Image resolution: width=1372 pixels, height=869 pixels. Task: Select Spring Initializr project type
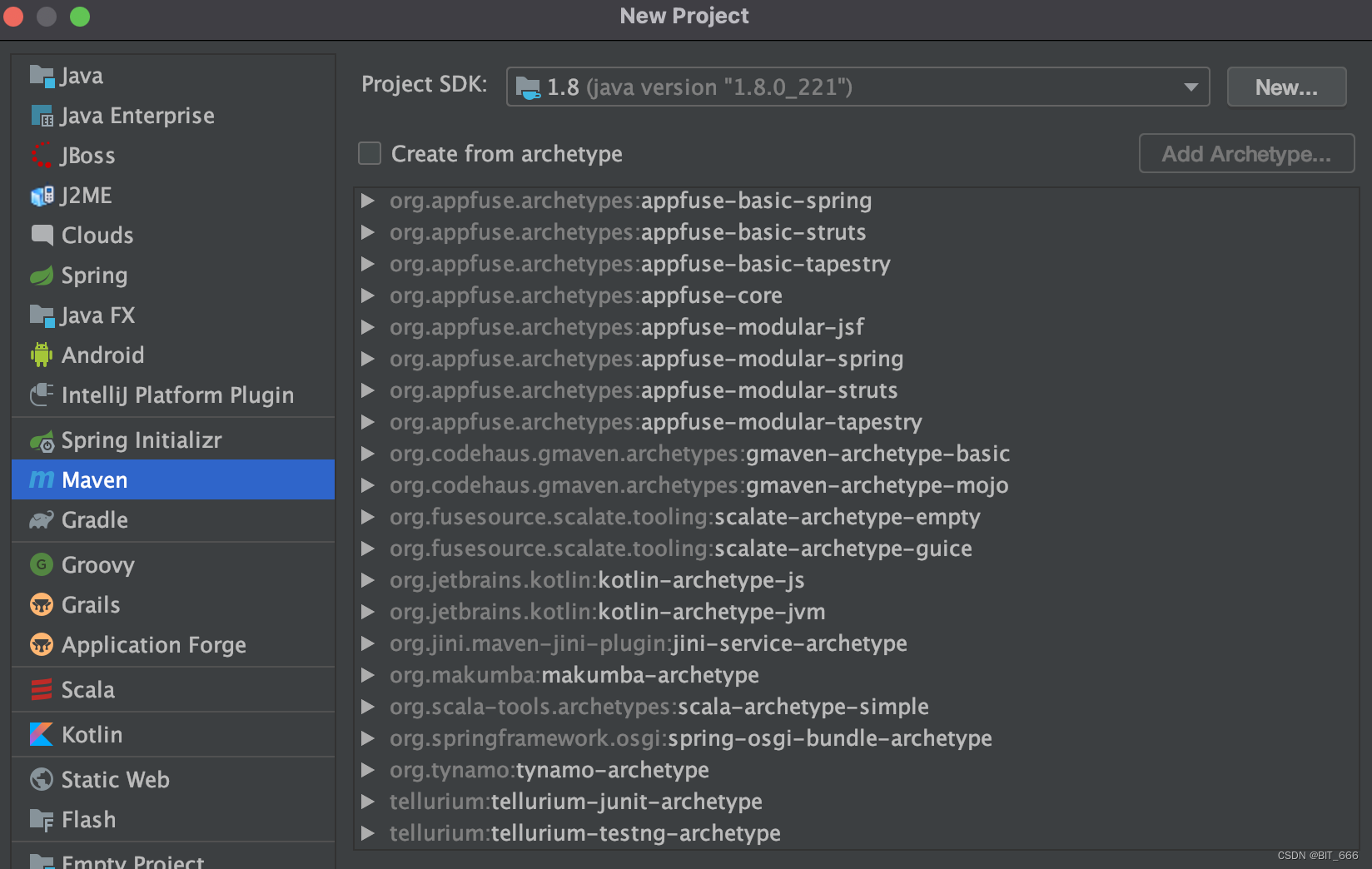click(173, 440)
